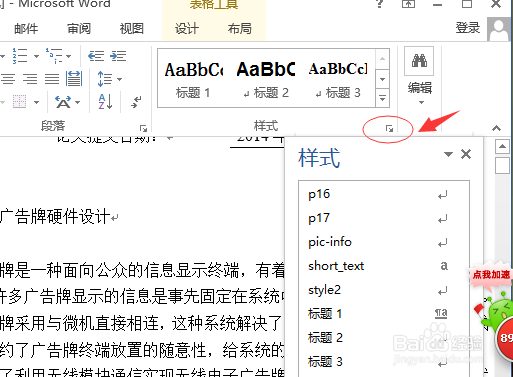Open numbered list dropdown arrow
Image resolution: width=513 pixels, height=377 pixels.
point(36,56)
